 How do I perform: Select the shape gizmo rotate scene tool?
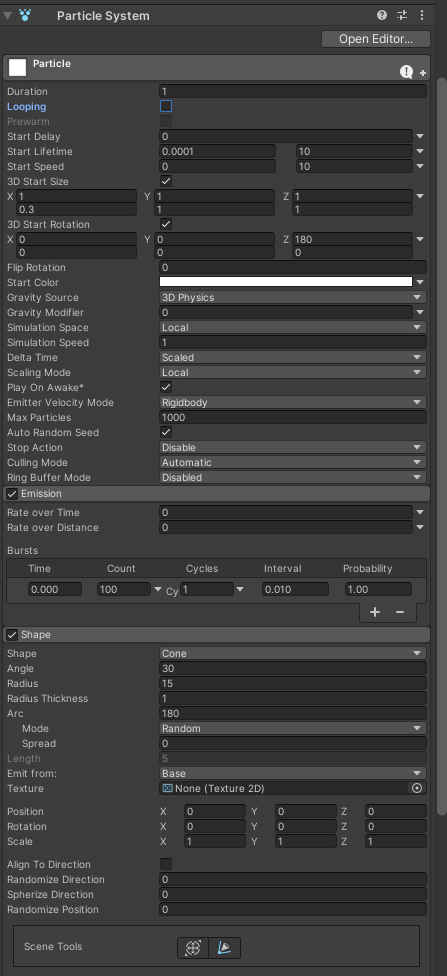pos(225,947)
